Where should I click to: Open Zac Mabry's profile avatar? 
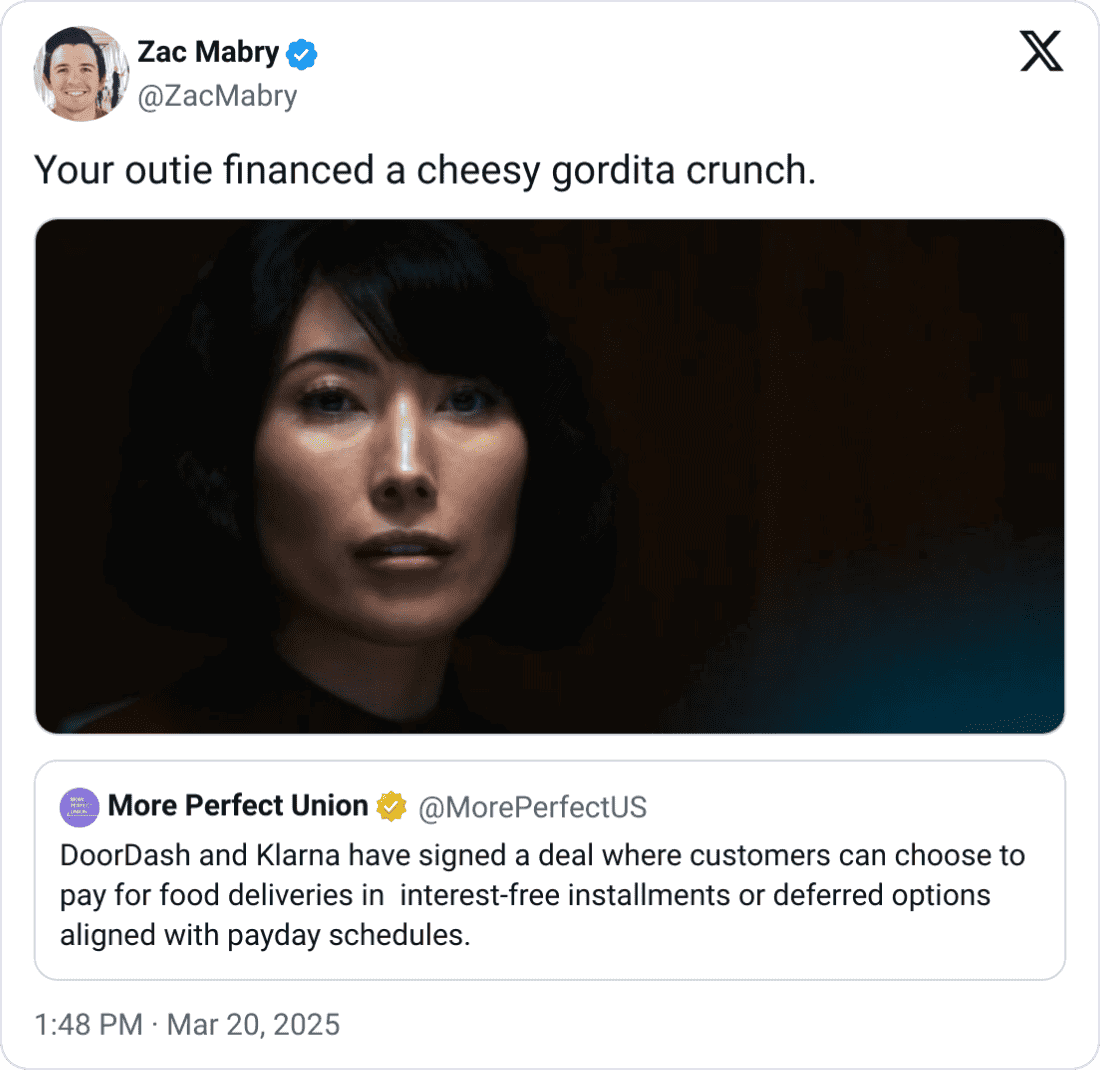point(82,73)
